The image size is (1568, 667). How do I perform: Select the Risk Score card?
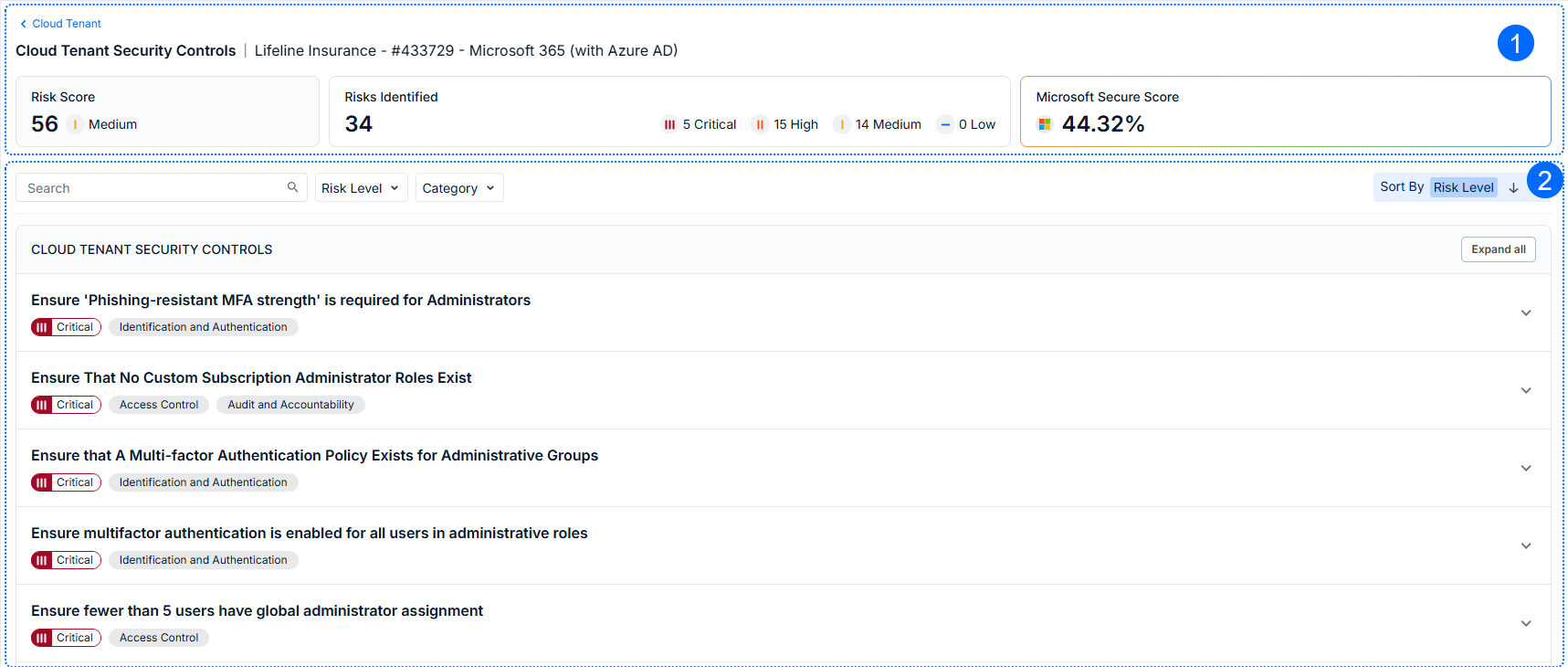(x=167, y=111)
